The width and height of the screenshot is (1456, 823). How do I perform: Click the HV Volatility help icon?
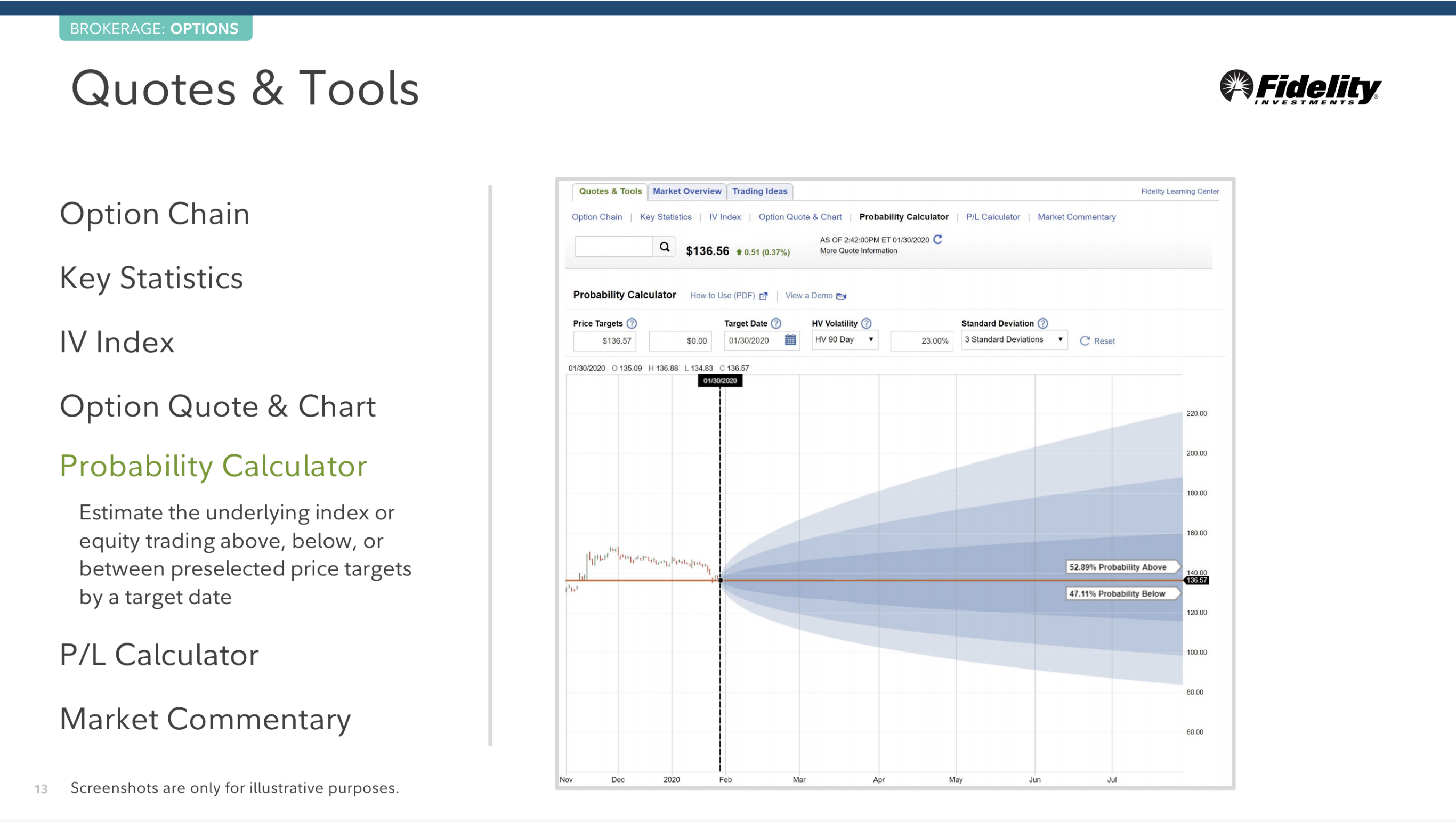click(865, 323)
